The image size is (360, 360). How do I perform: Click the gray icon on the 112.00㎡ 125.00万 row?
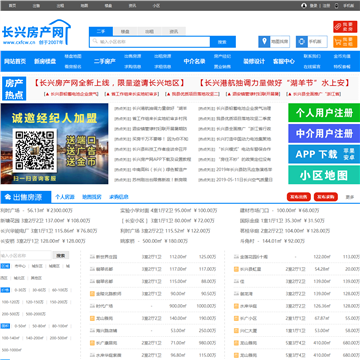92,257
